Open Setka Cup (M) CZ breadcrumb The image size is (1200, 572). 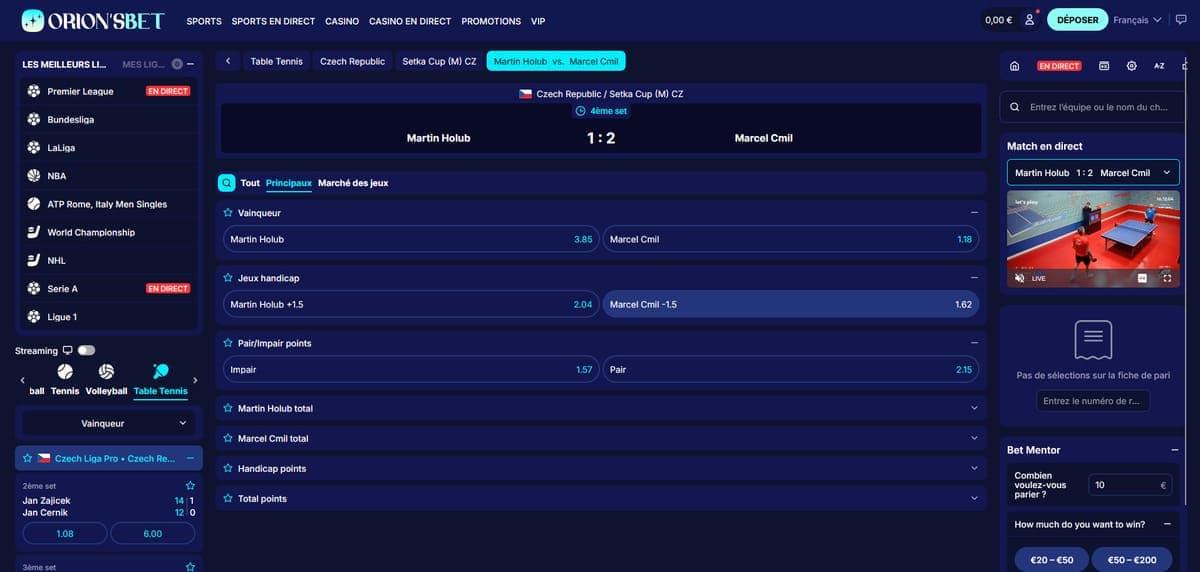(x=439, y=61)
